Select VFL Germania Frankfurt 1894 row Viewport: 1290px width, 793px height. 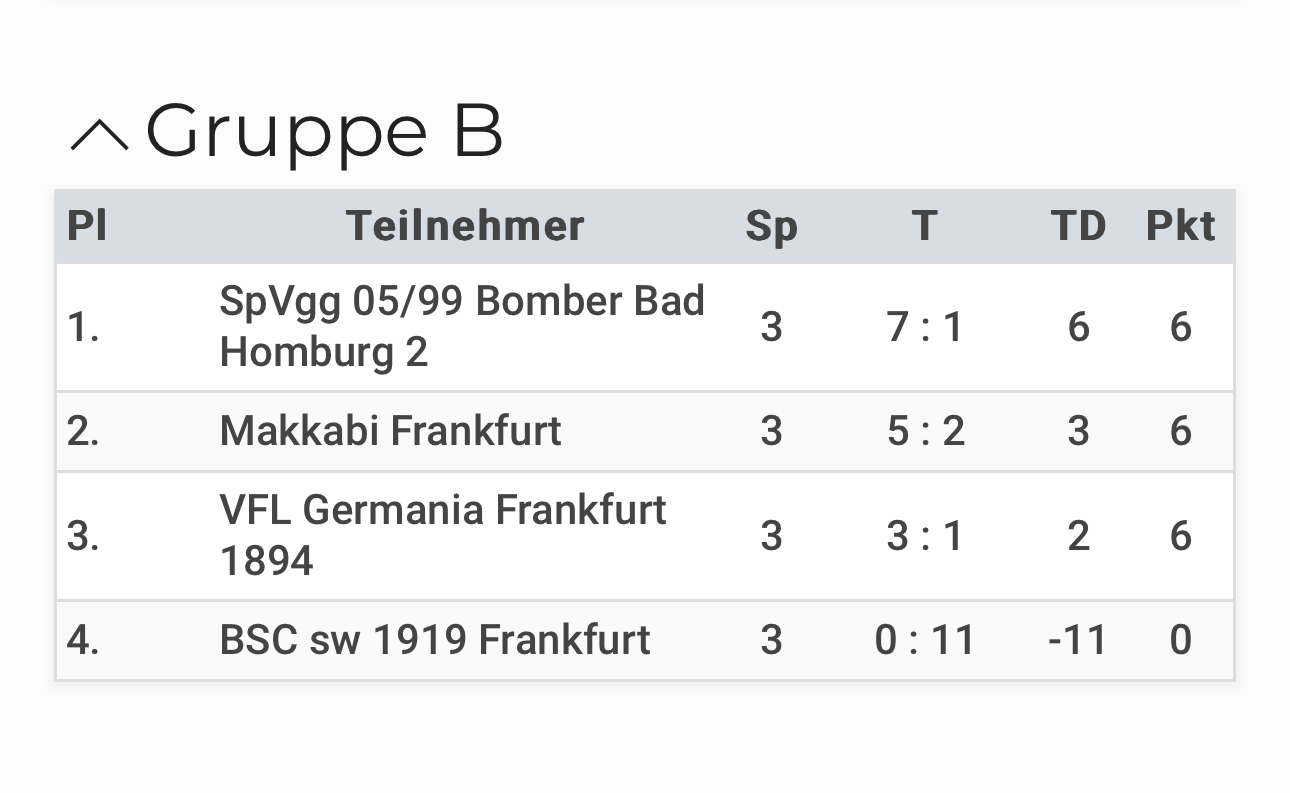coord(645,536)
